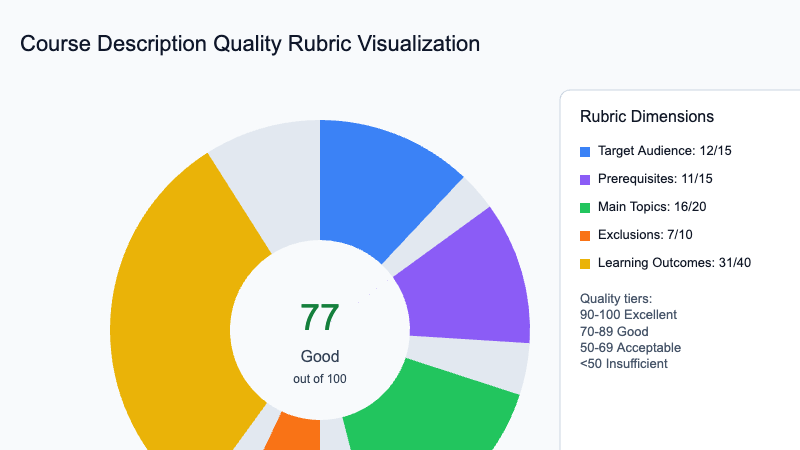Image resolution: width=800 pixels, height=450 pixels.
Task: Click the '90-100 Excellent' quality tier text
Action: 628,314
